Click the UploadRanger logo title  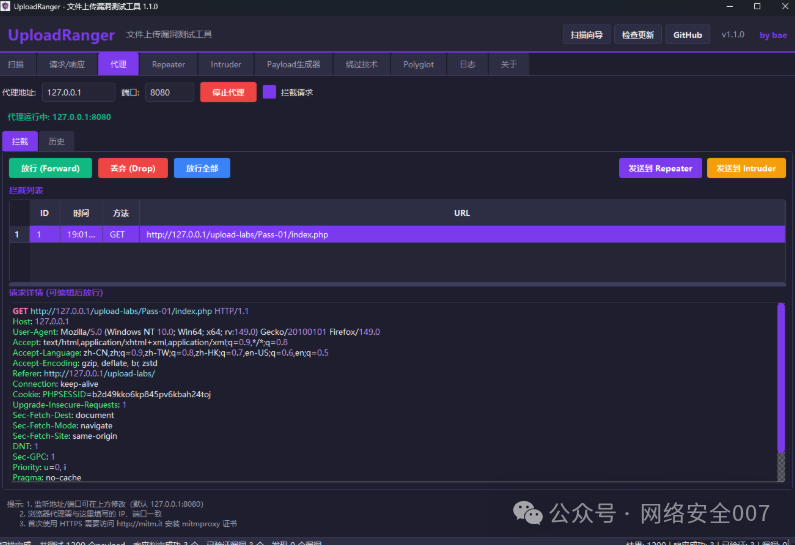click(x=61, y=34)
